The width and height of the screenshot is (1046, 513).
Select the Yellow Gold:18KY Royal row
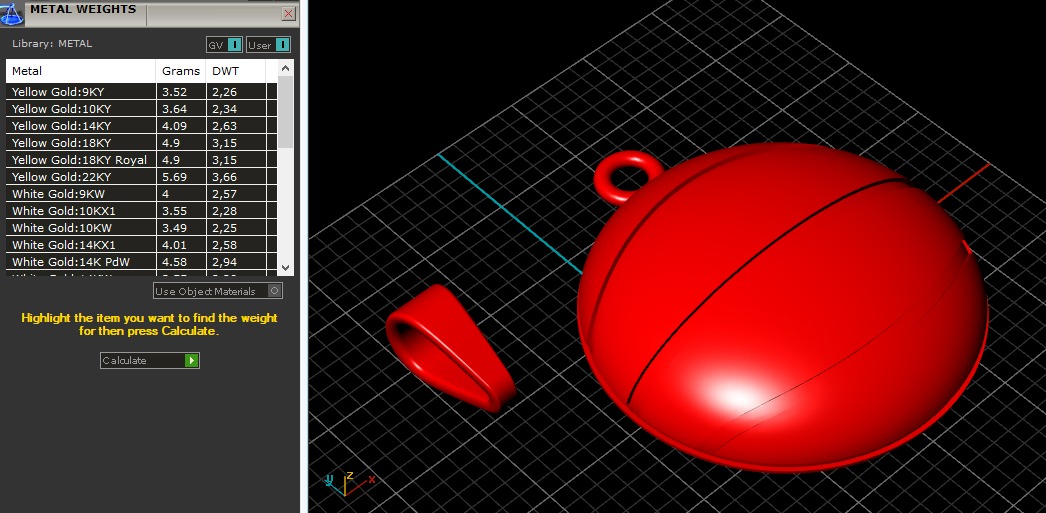(141, 160)
